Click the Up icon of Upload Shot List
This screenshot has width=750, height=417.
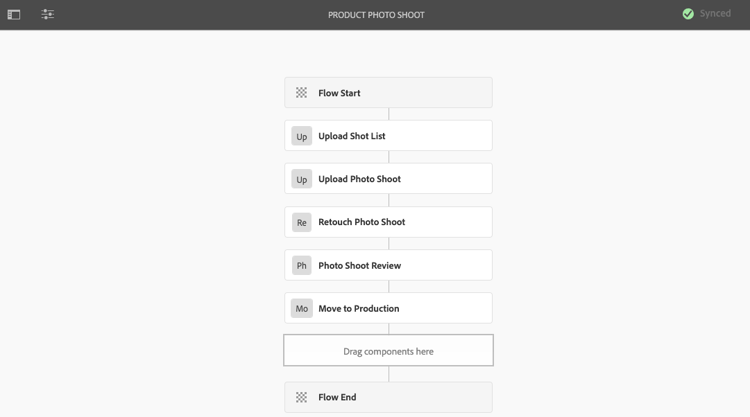(302, 136)
